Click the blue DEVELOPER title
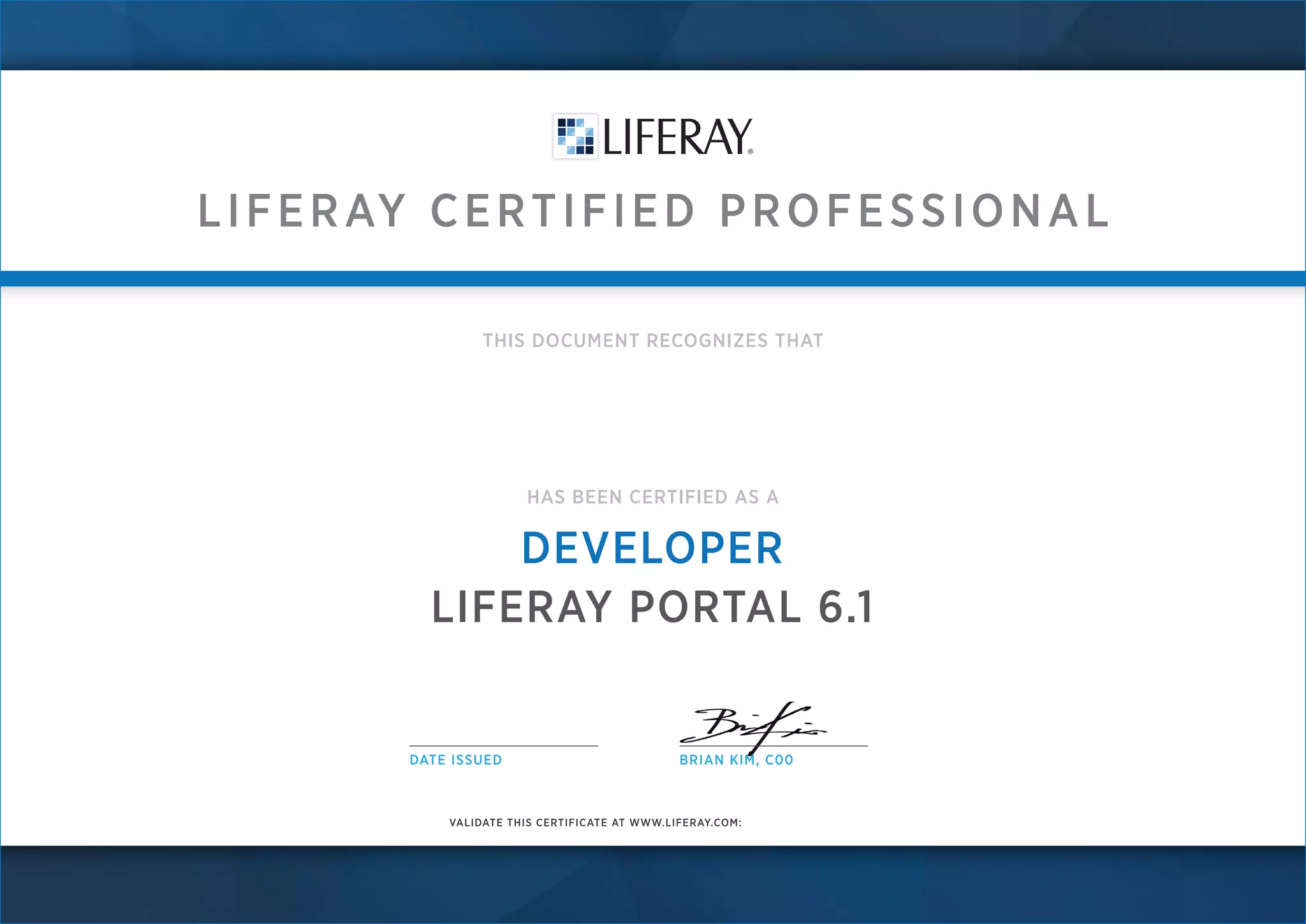Screen dimensions: 1306x924 pos(652,548)
